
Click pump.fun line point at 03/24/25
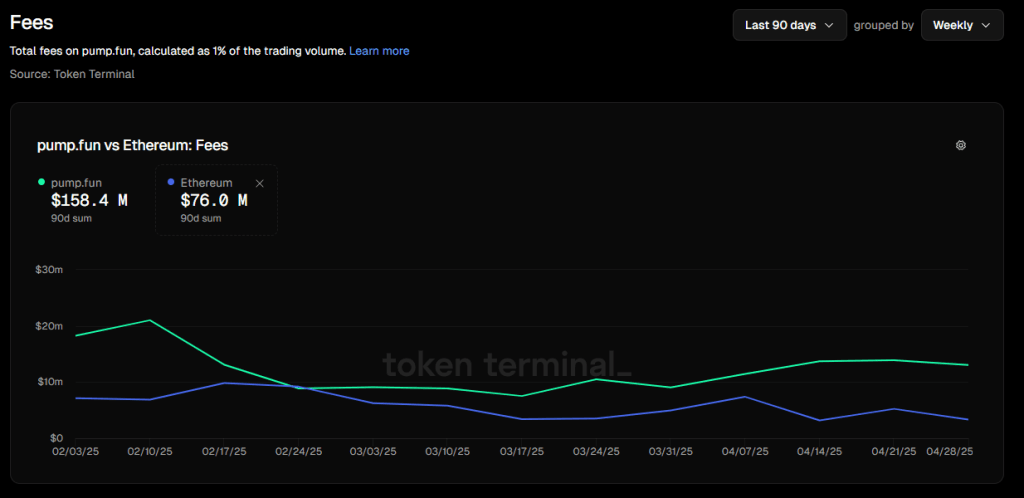(x=596, y=379)
